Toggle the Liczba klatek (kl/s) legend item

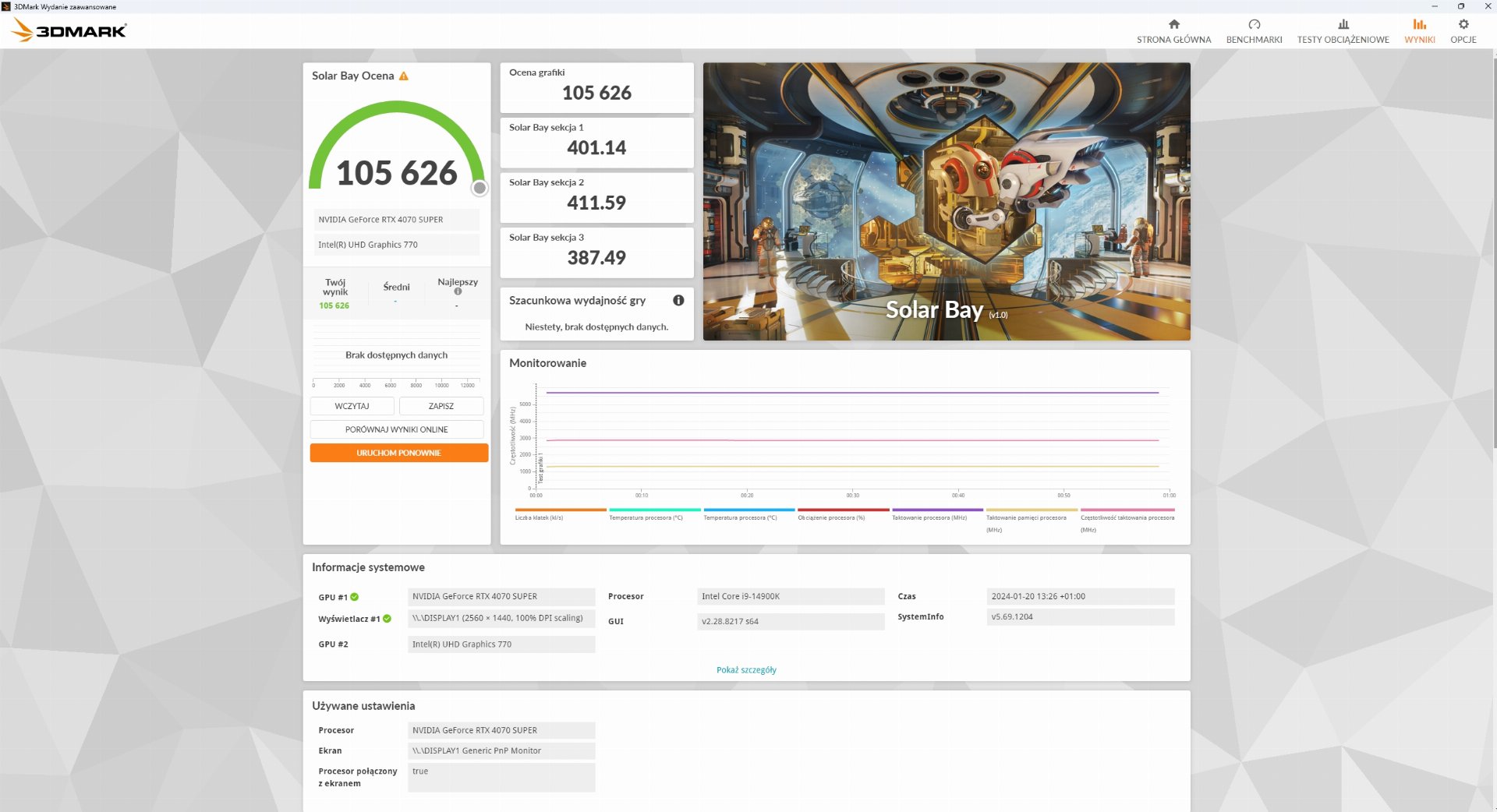(x=561, y=514)
